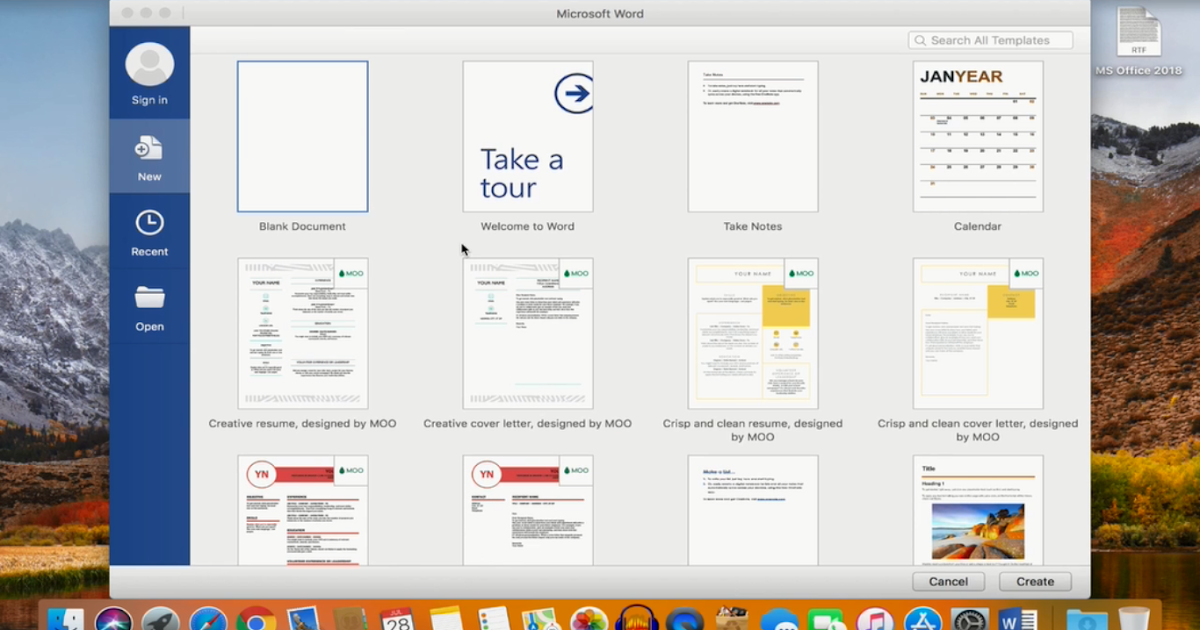The image size is (1200, 630).
Task: Choose Crisp and clean resume template
Action: [x=753, y=333]
